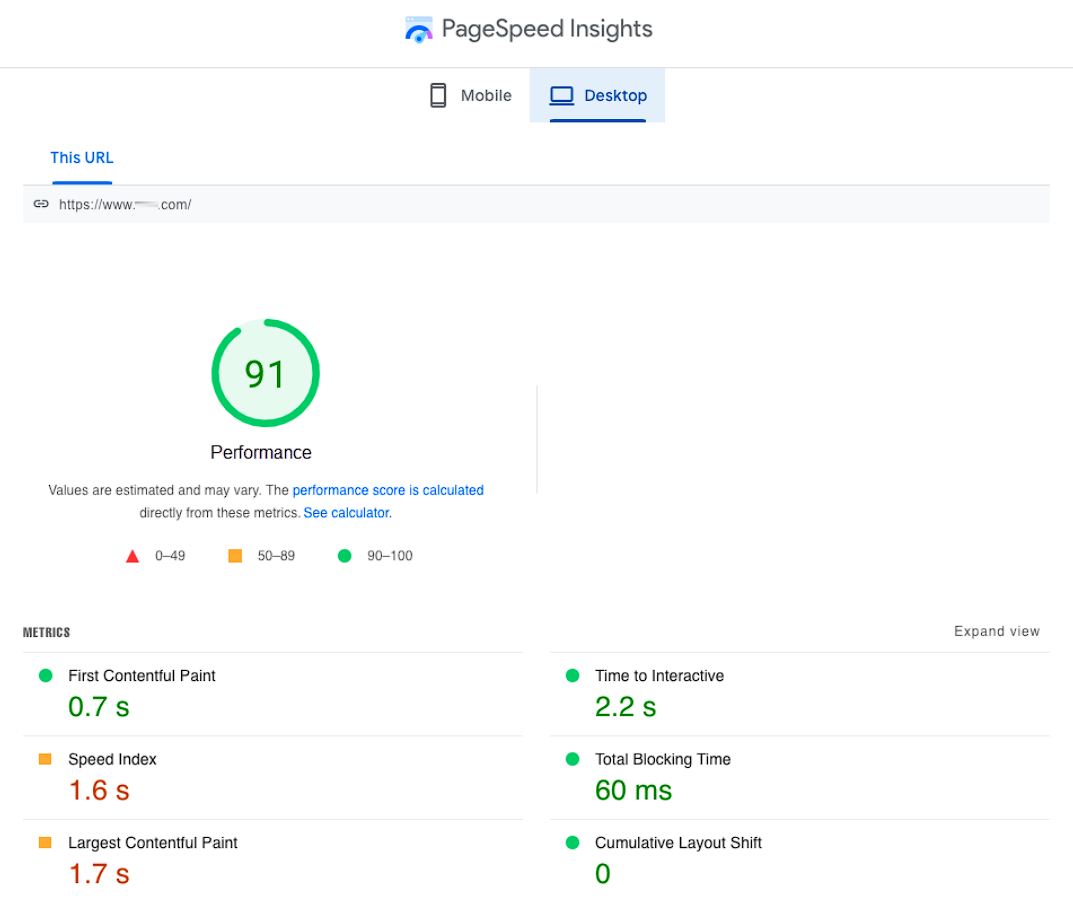
Task: Open the This URL tab
Action: (x=82, y=158)
